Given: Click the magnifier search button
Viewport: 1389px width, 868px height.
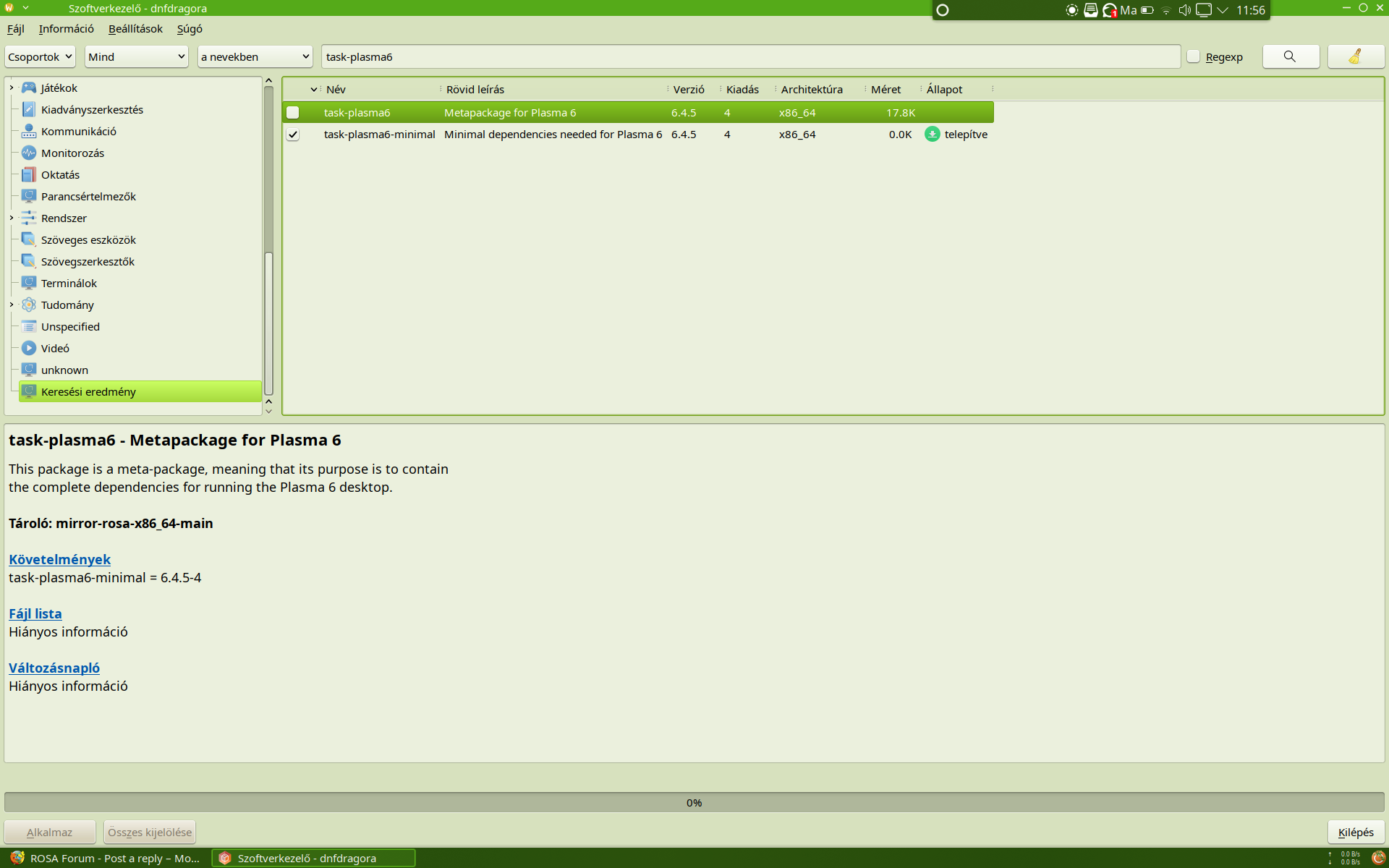Looking at the screenshot, I should [x=1290, y=56].
